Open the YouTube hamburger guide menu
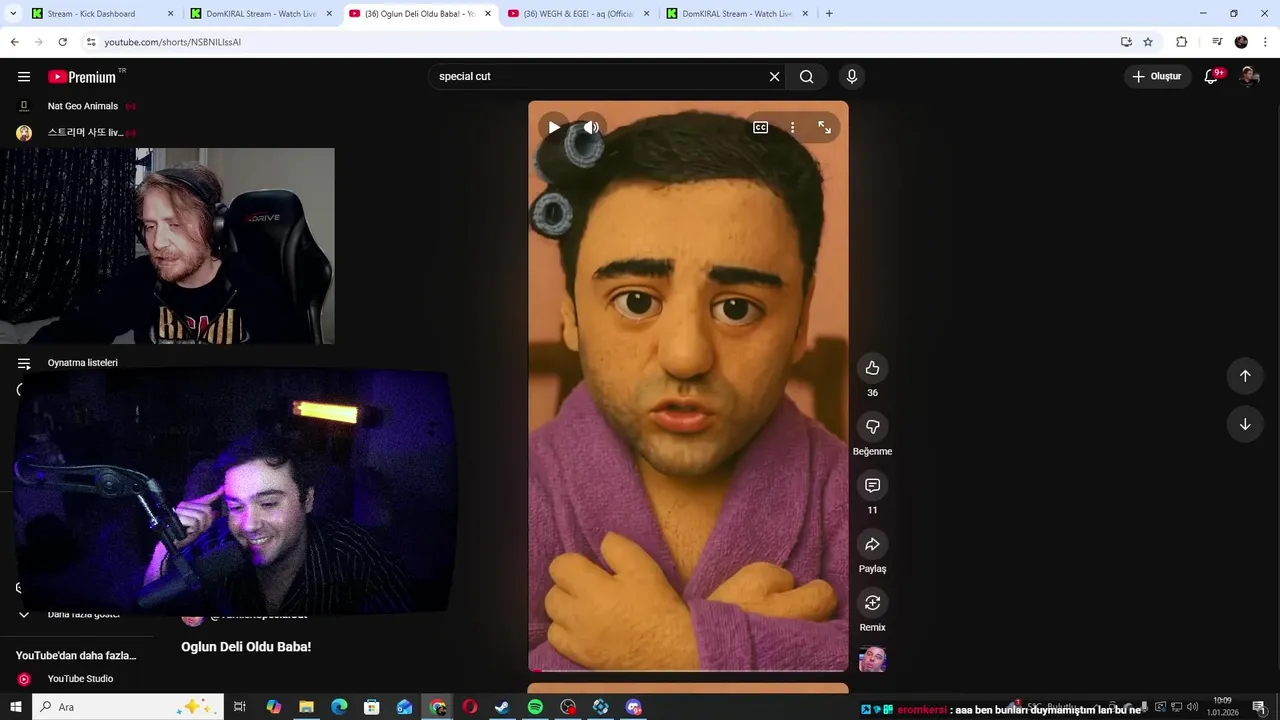This screenshot has height=720, width=1280. click(x=24, y=77)
